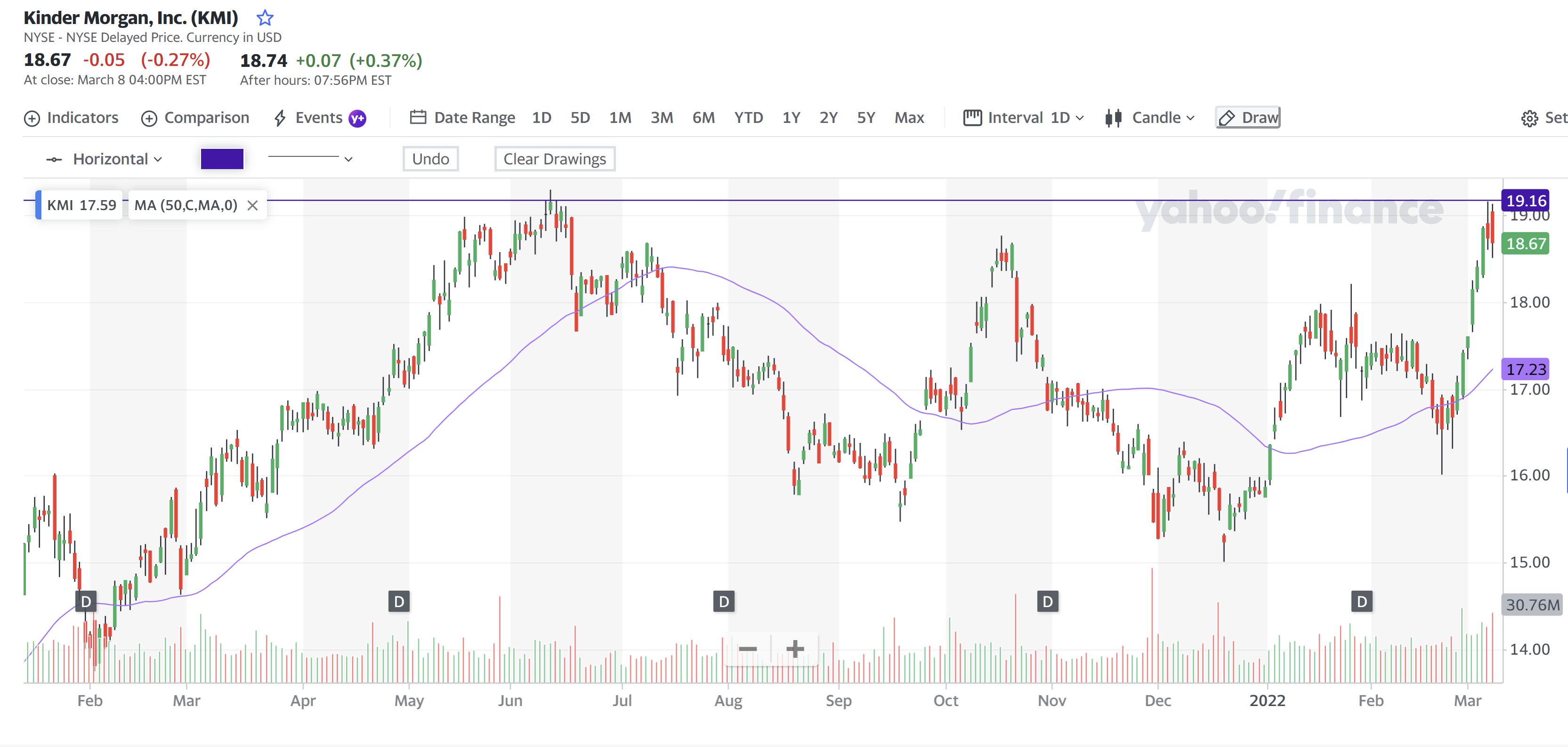Click the plus icon beside Comparison
The height and width of the screenshot is (747, 1568).
(x=149, y=118)
